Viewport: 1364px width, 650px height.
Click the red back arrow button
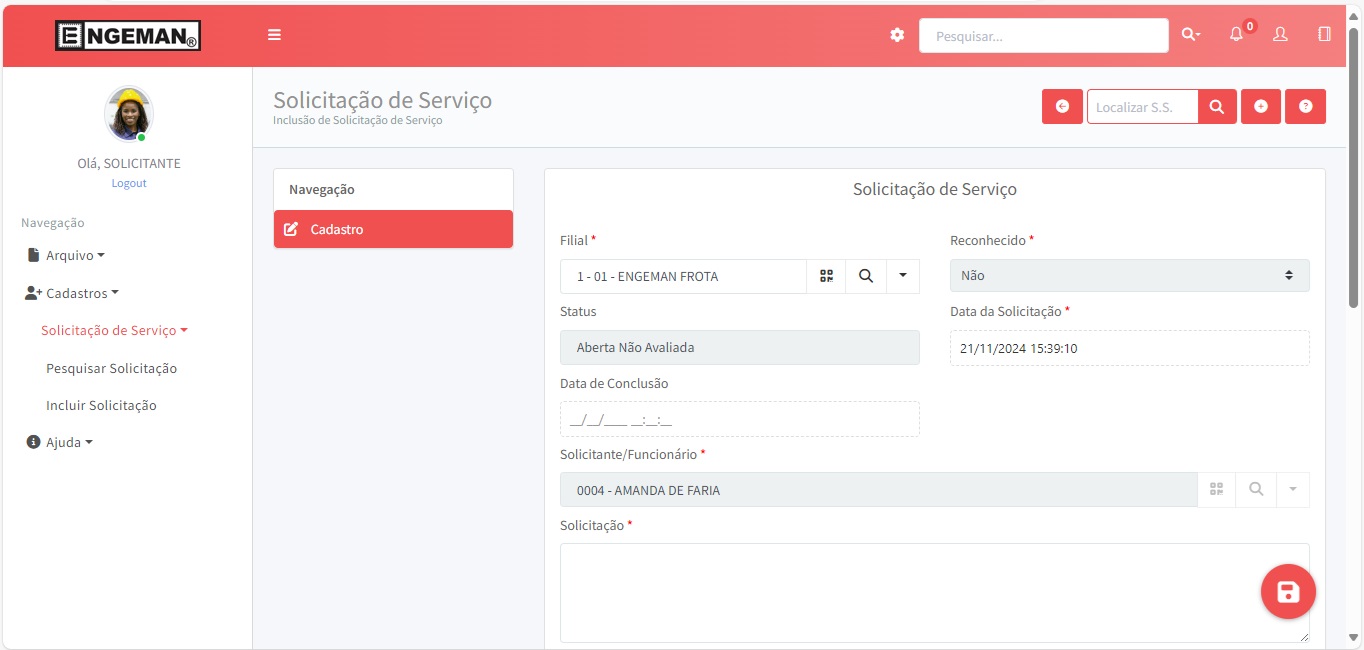[x=1062, y=107]
